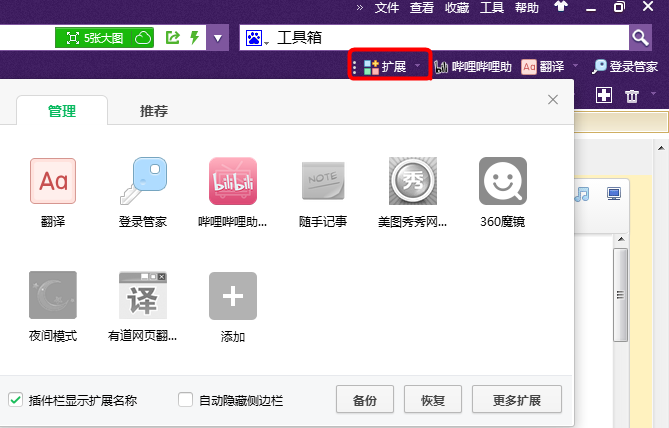Open the Baidu paw search engine selector
Image resolution: width=669 pixels, height=428 pixels.
coord(256,38)
